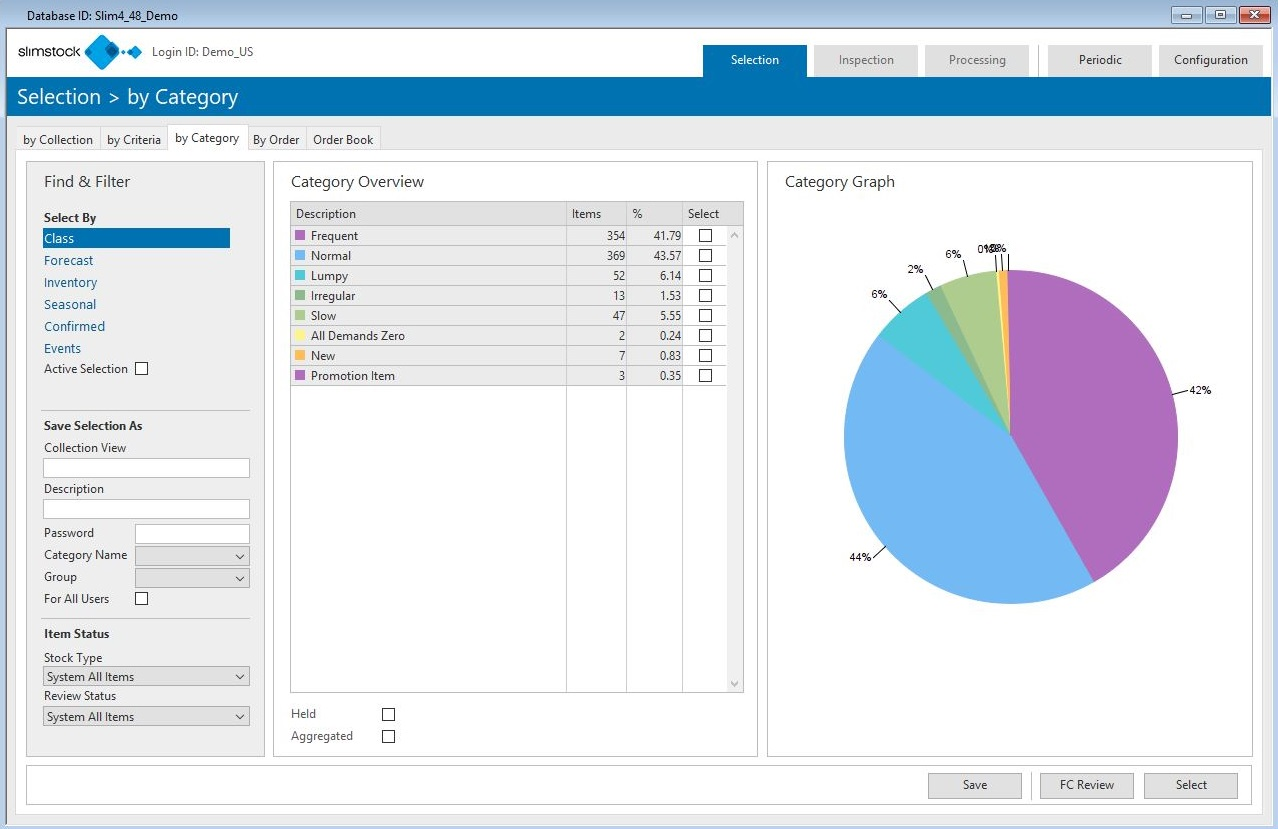Click the teal Lumpy category color icon

point(299,276)
